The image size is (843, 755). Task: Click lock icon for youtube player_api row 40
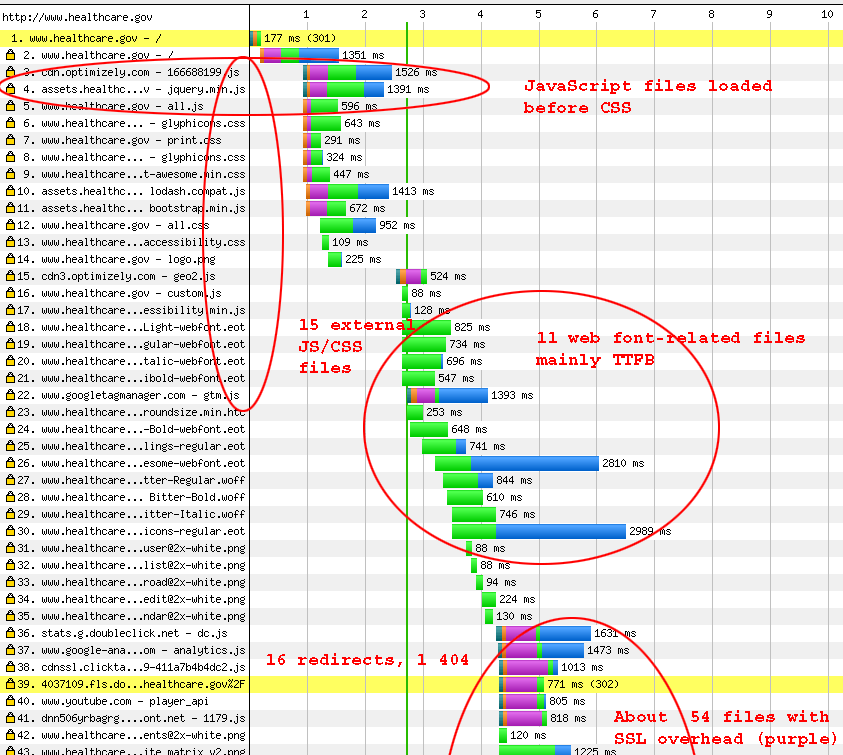(x=10, y=701)
